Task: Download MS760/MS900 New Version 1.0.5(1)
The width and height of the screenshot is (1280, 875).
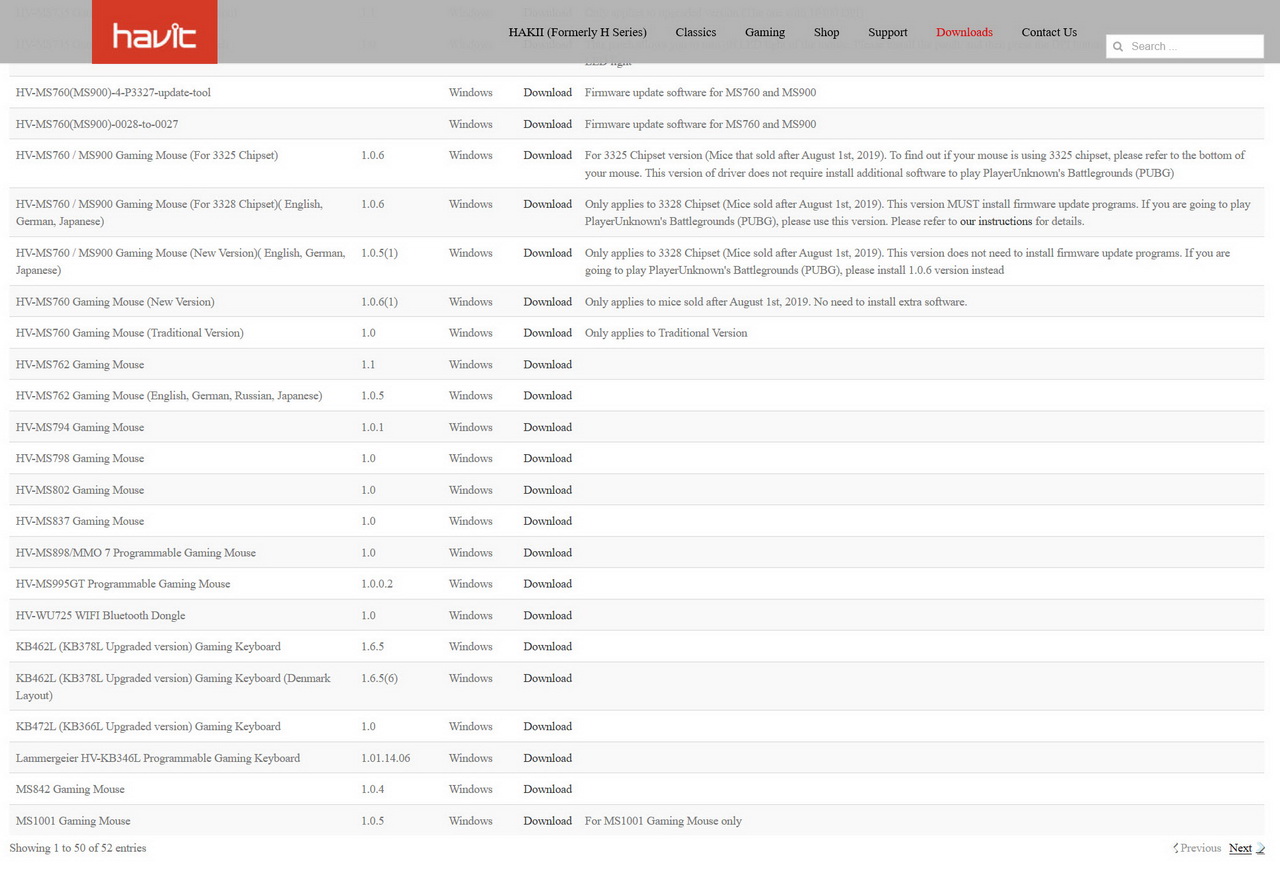Action: (x=547, y=253)
